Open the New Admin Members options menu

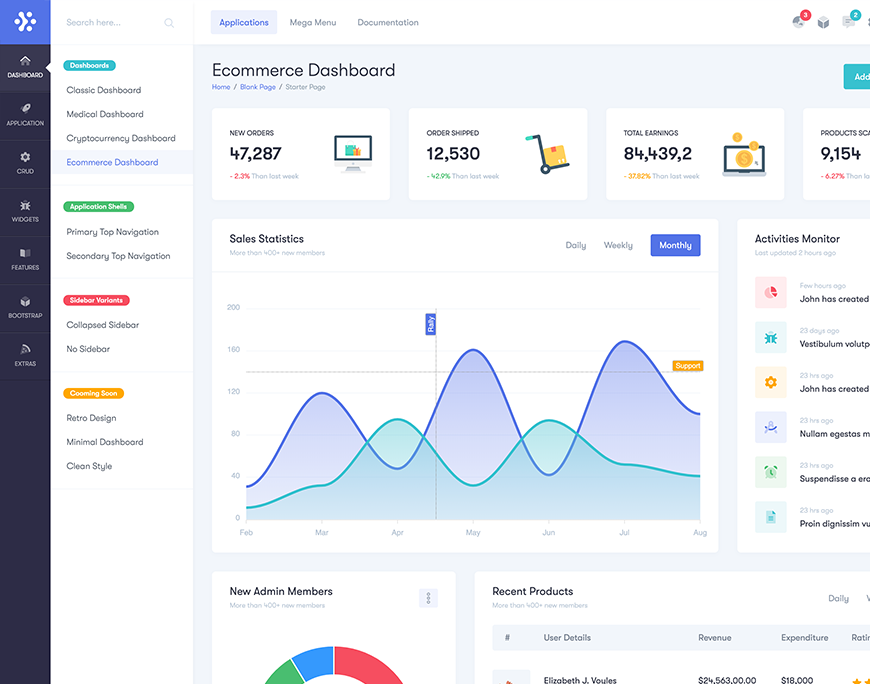(x=428, y=598)
